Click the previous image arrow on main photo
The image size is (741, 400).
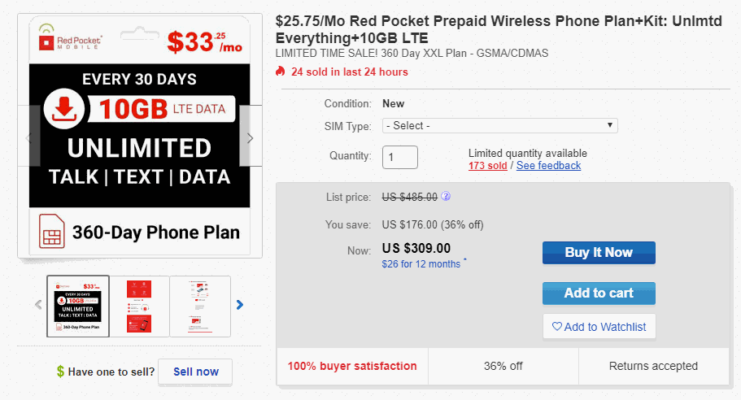26,137
